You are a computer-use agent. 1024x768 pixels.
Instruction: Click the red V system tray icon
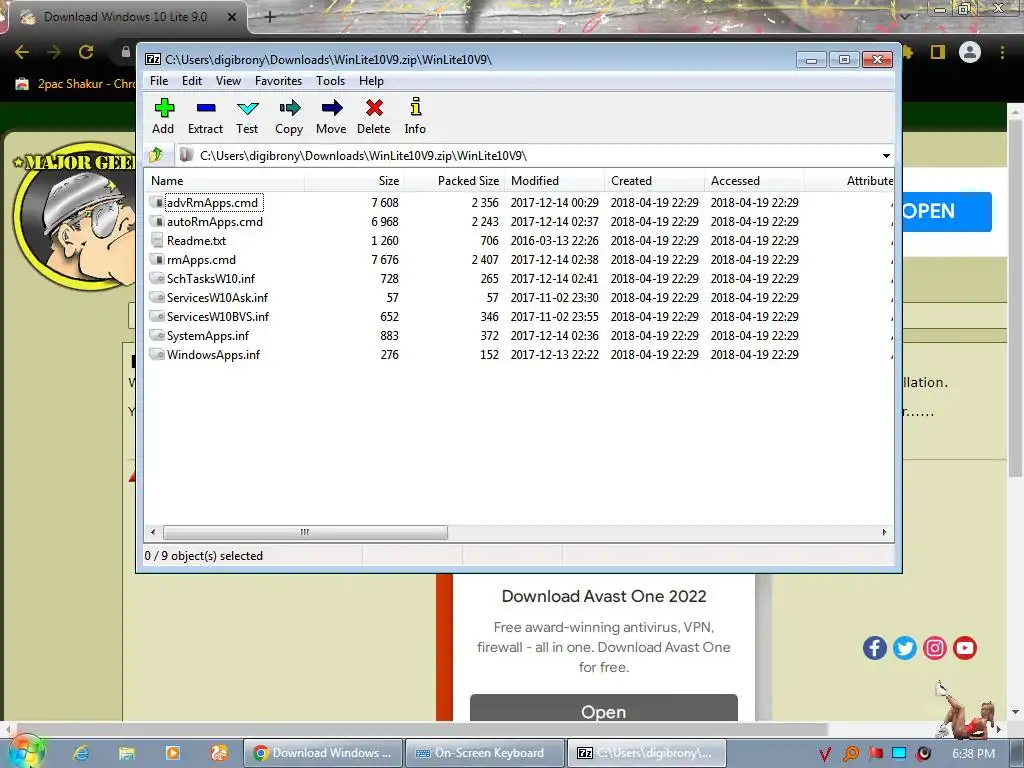click(x=825, y=754)
